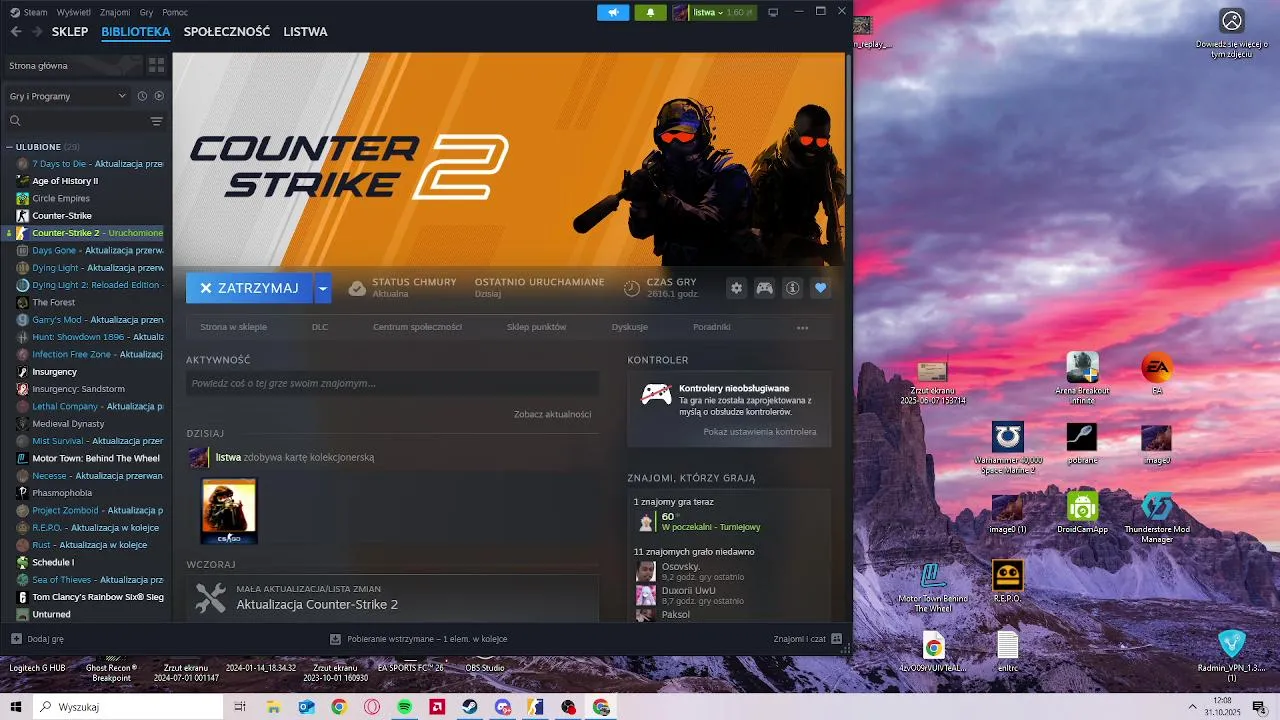Open Outlook taskbar icon

306,707
